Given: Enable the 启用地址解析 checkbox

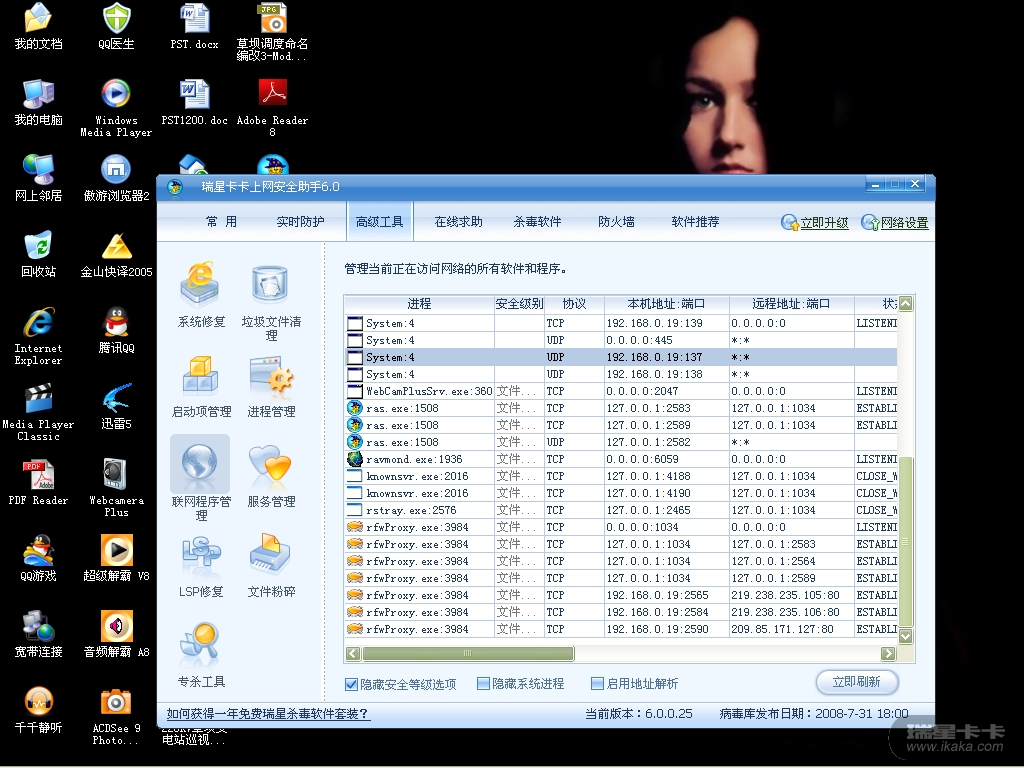Looking at the screenshot, I should point(598,684).
